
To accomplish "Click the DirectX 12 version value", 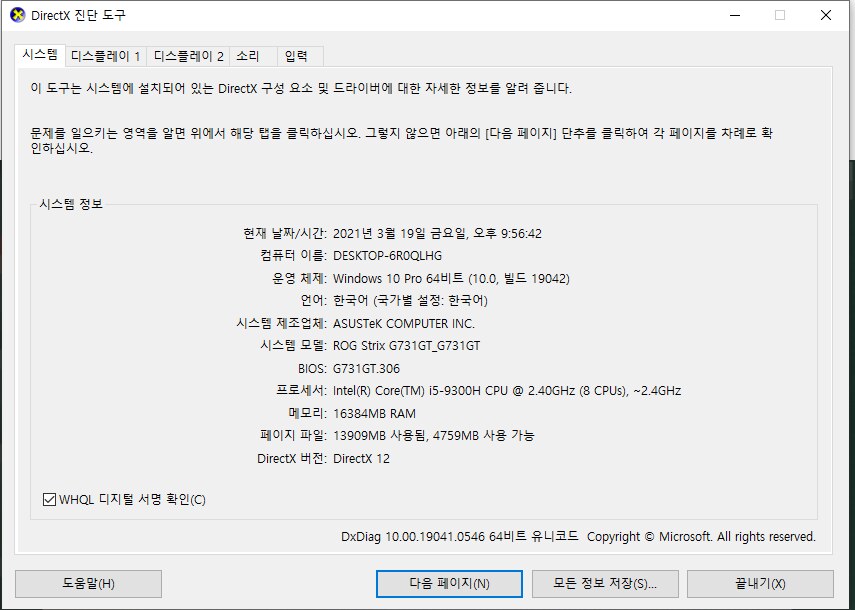I will [361, 458].
